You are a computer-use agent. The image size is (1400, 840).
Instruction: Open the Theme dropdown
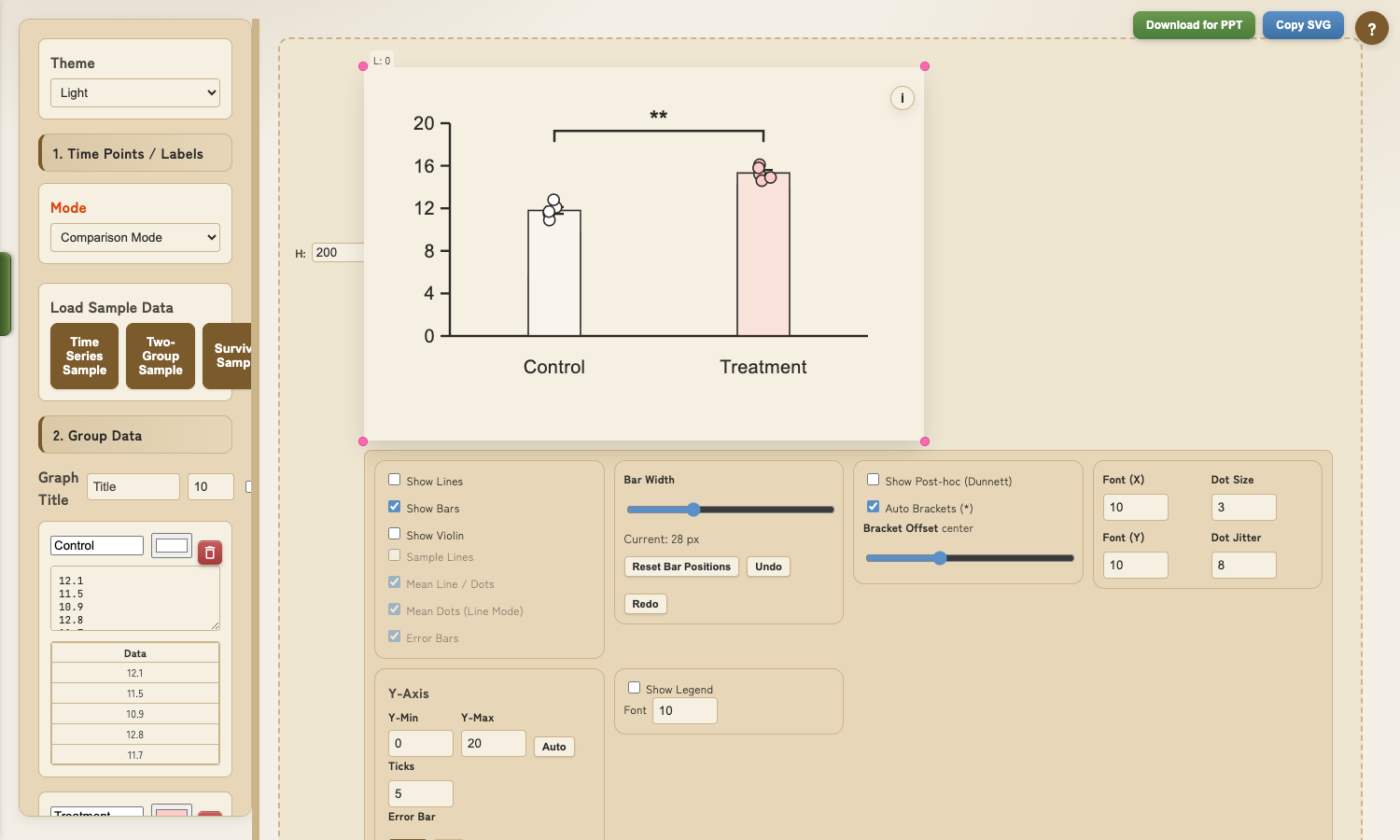(135, 92)
